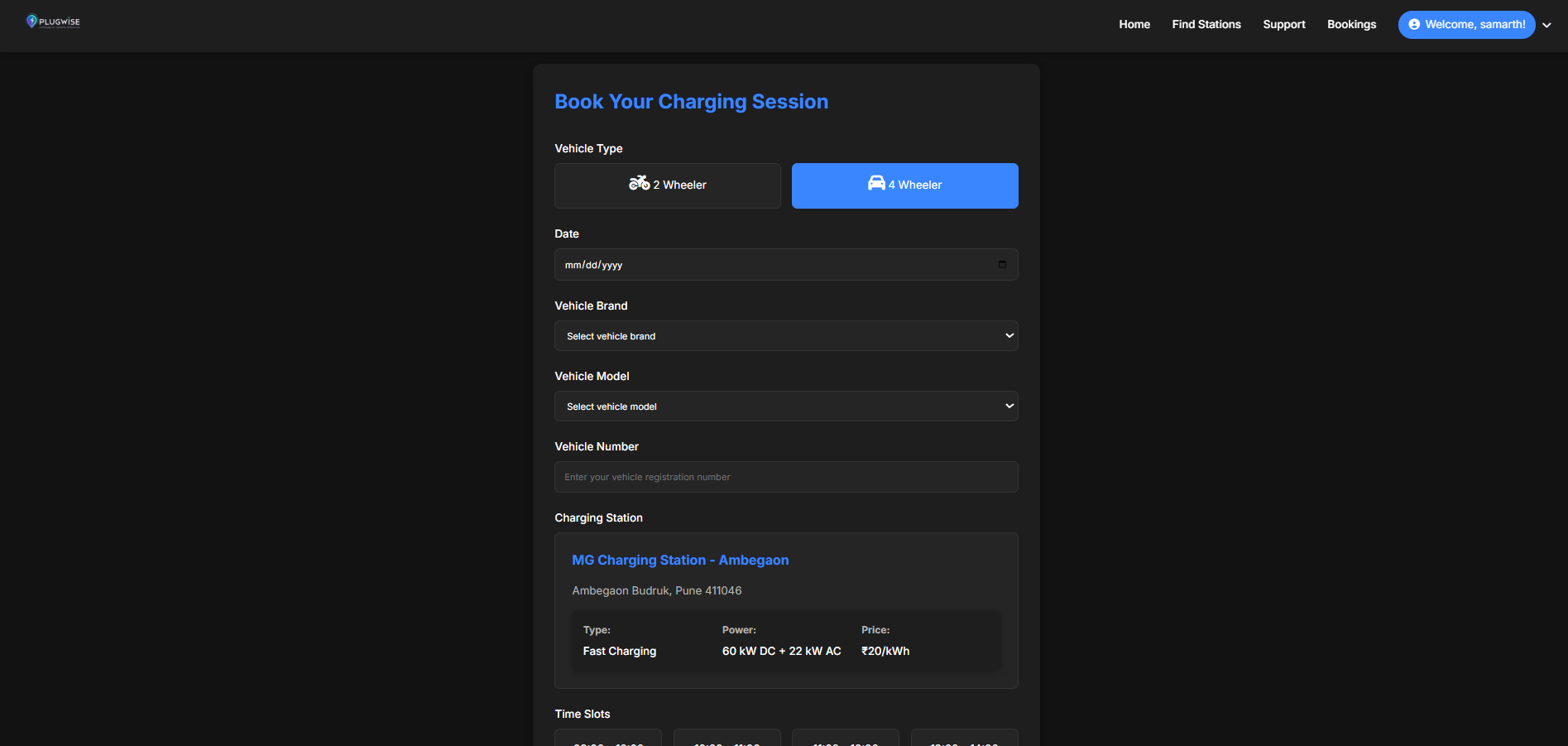Viewport: 1568px width, 746px height.
Task: Click the motorcycle icon for 2 Wheeler
Action: tap(639, 184)
